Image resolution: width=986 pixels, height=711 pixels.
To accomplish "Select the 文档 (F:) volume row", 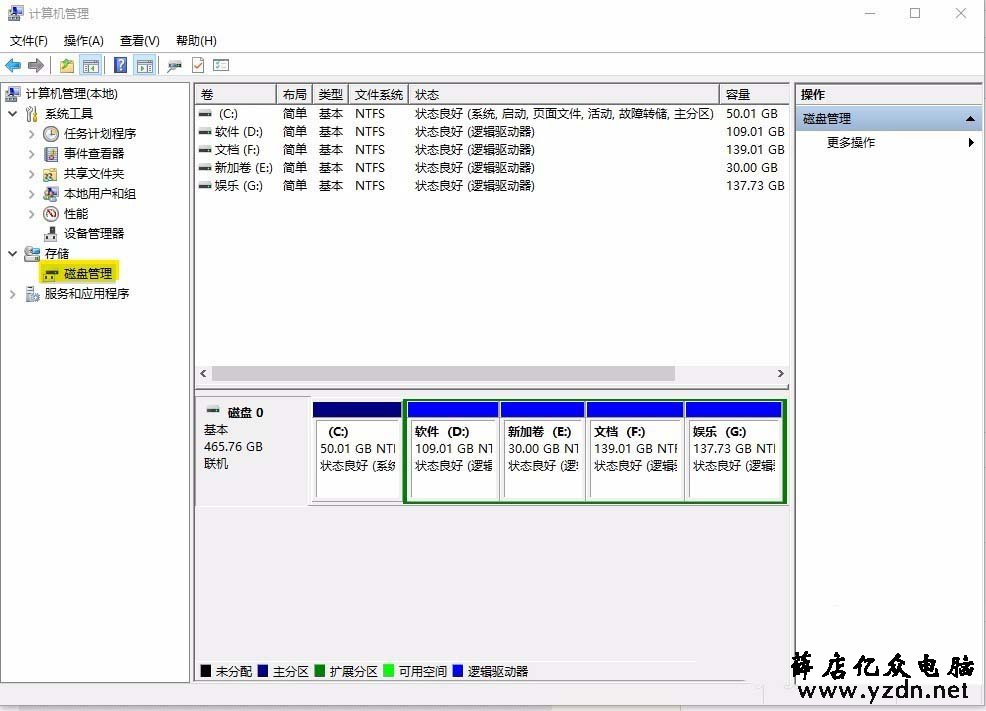I will 491,150.
